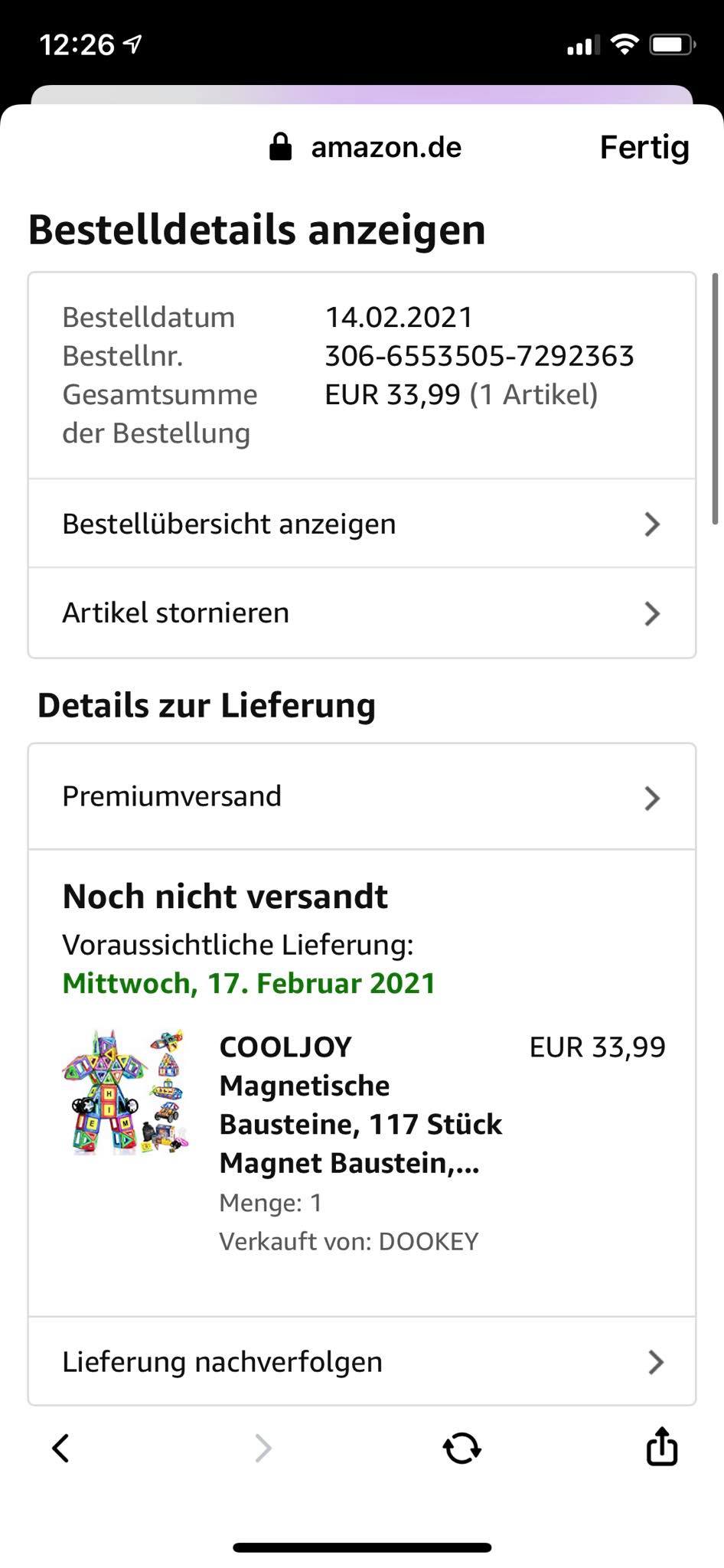Open the COOLJOY Magnetische Bausteine product link
The height and width of the screenshot is (1568, 724).
(x=360, y=1104)
